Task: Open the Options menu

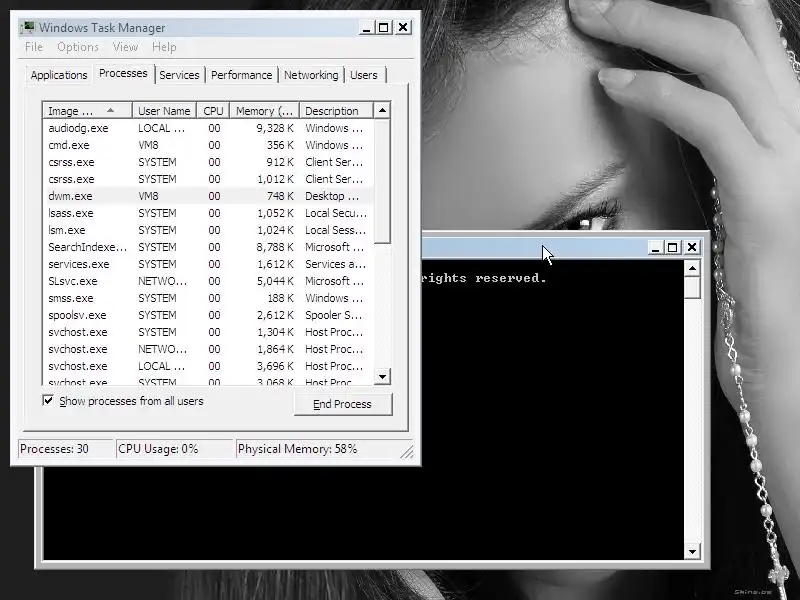Action: (x=78, y=47)
